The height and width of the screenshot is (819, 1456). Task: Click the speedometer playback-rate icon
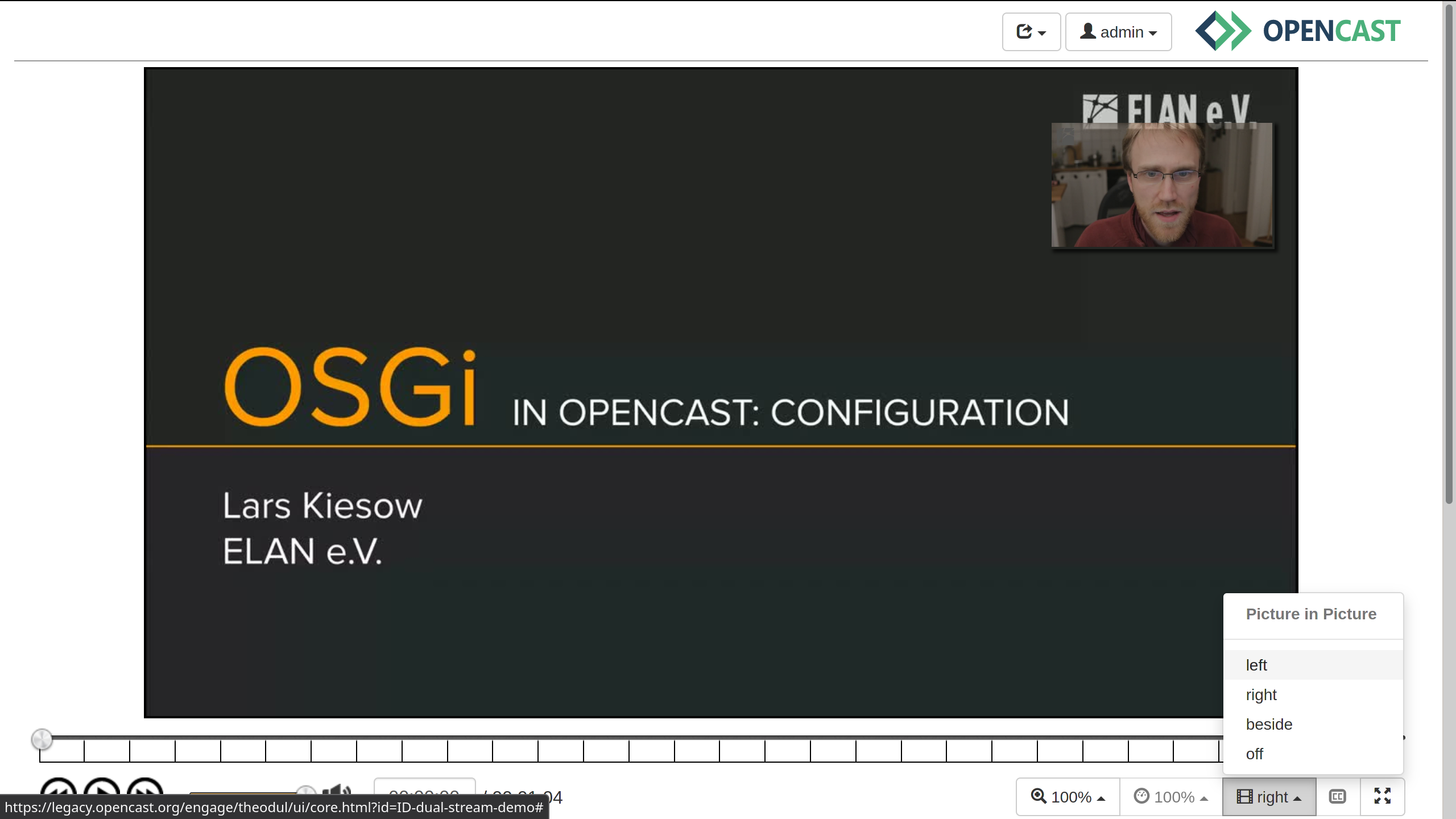click(1143, 796)
